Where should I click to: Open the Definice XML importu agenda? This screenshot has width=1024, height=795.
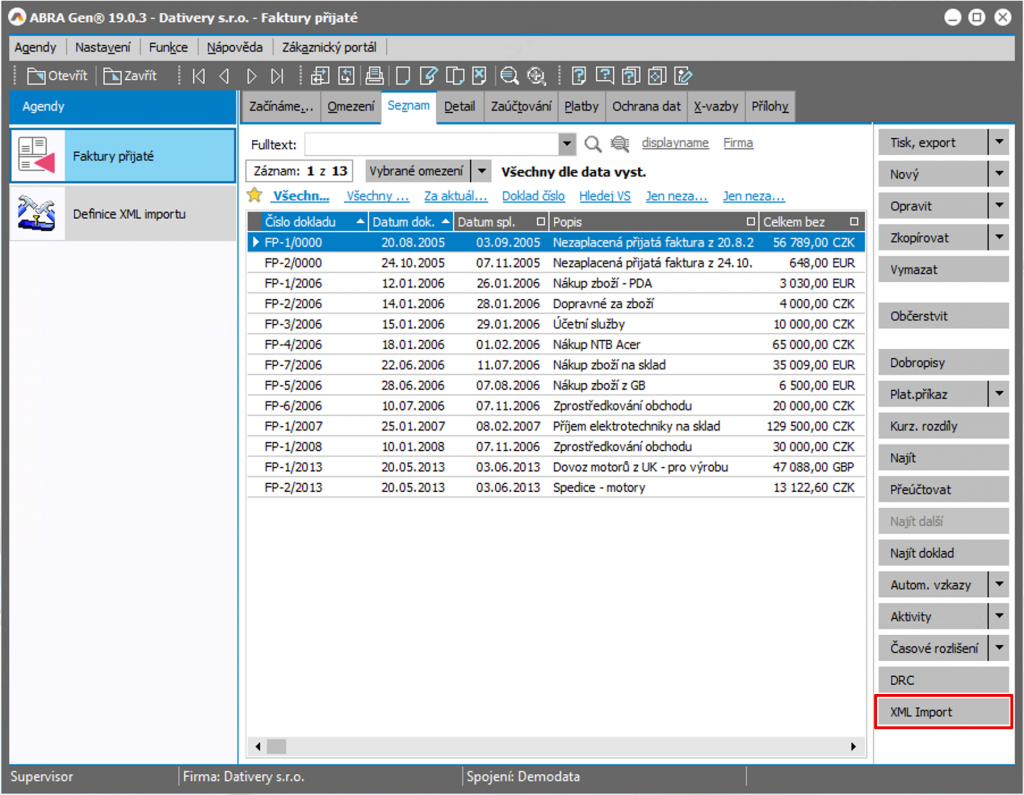123,214
